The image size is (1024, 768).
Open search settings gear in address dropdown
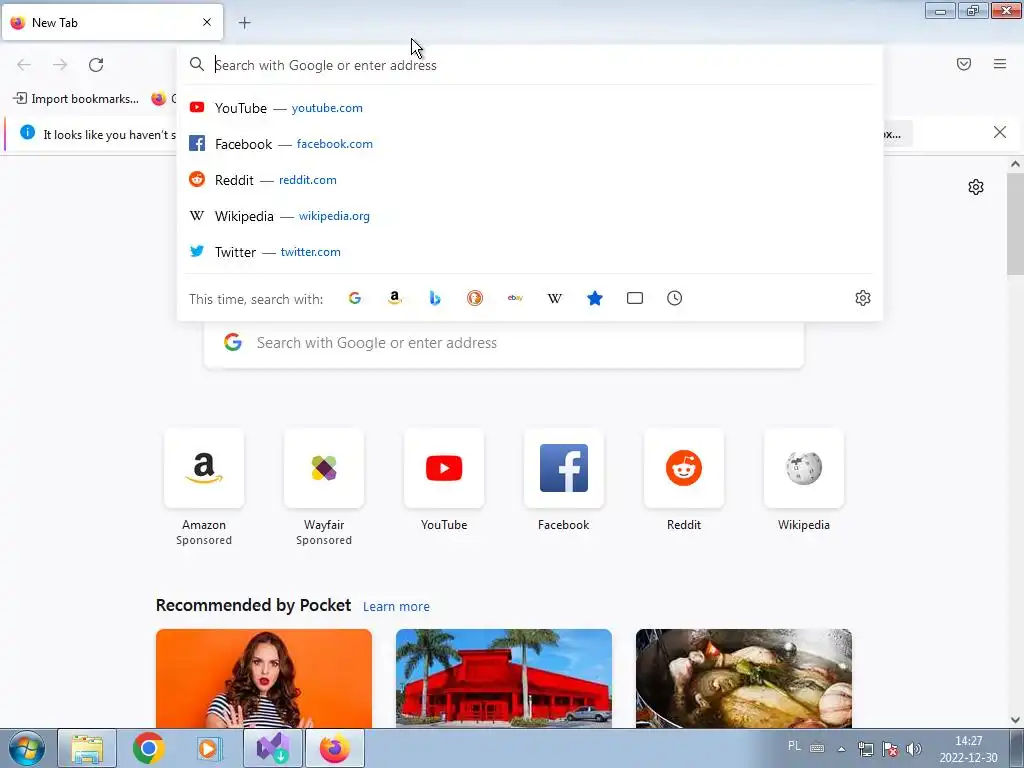pos(863,298)
